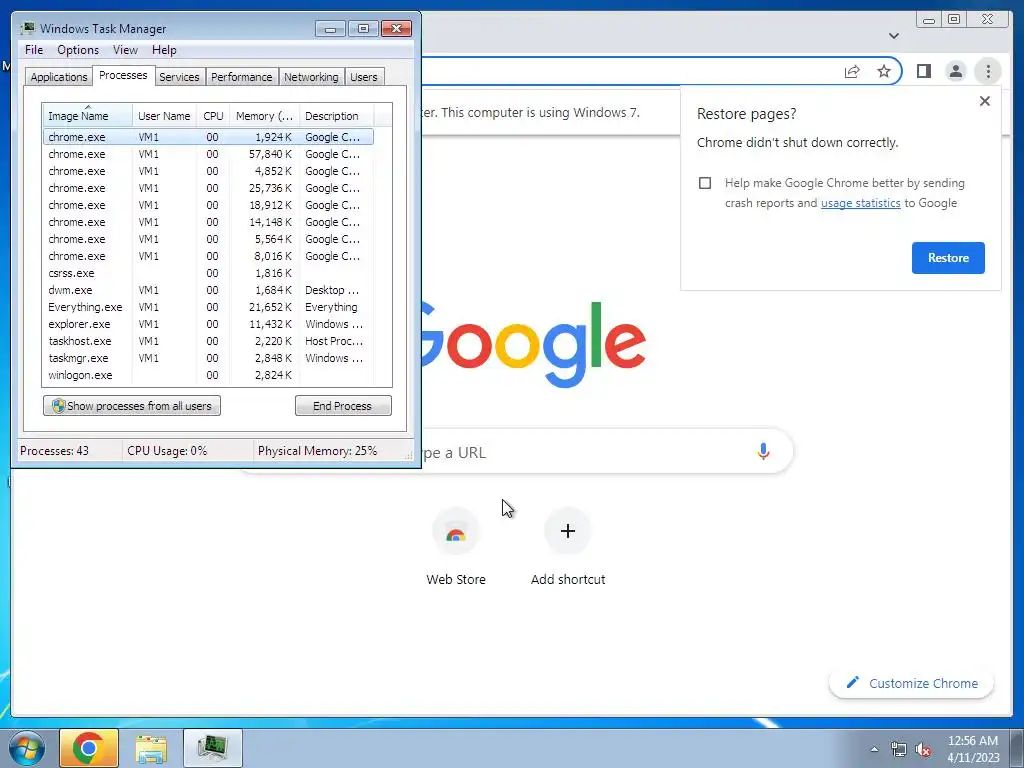Open the Chrome profile avatar icon
Image resolution: width=1024 pixels, height=768 pixels.
[955, 71]
